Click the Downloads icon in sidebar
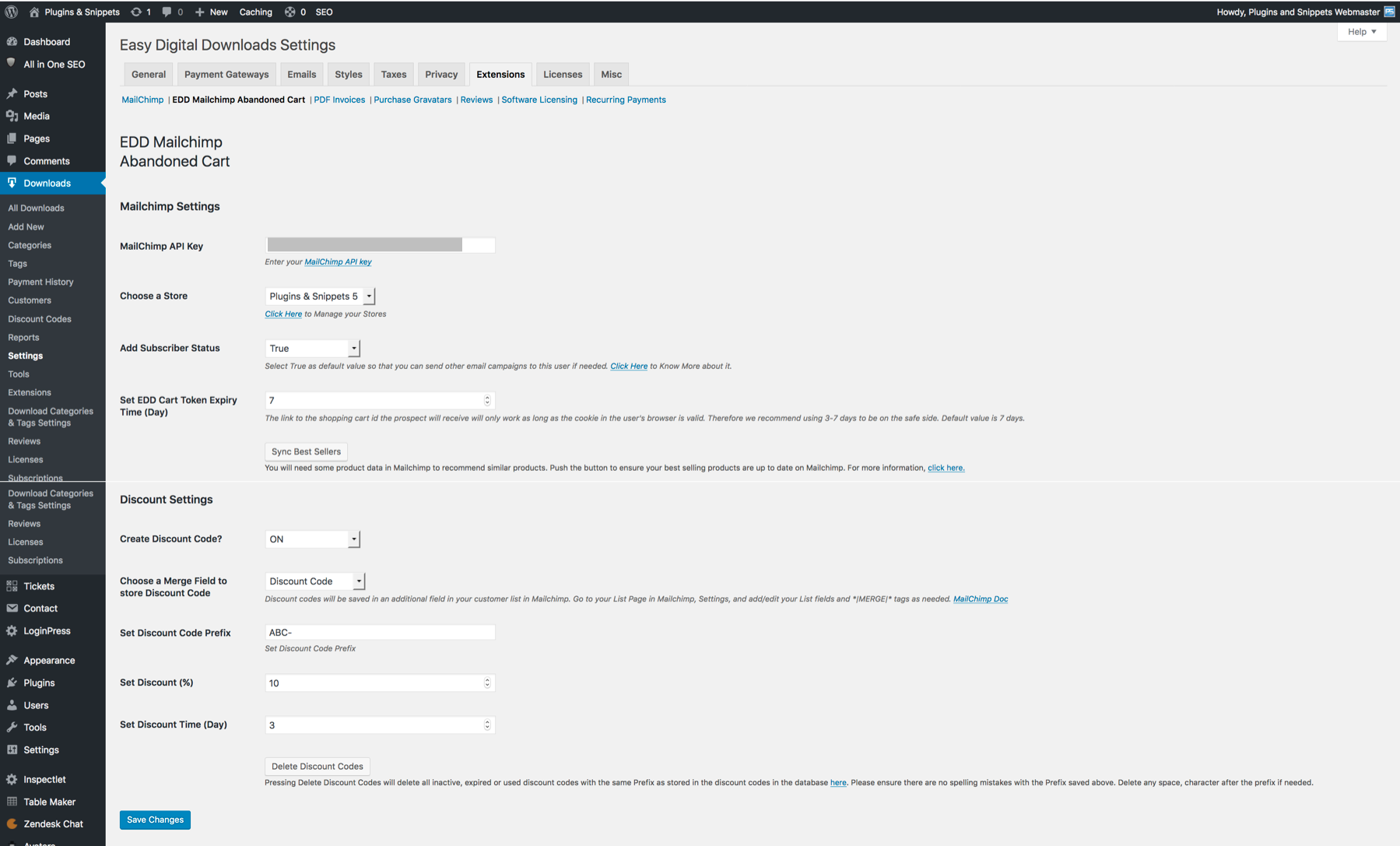The height and width of the screenshot is (846, 1400). point(12,183)
